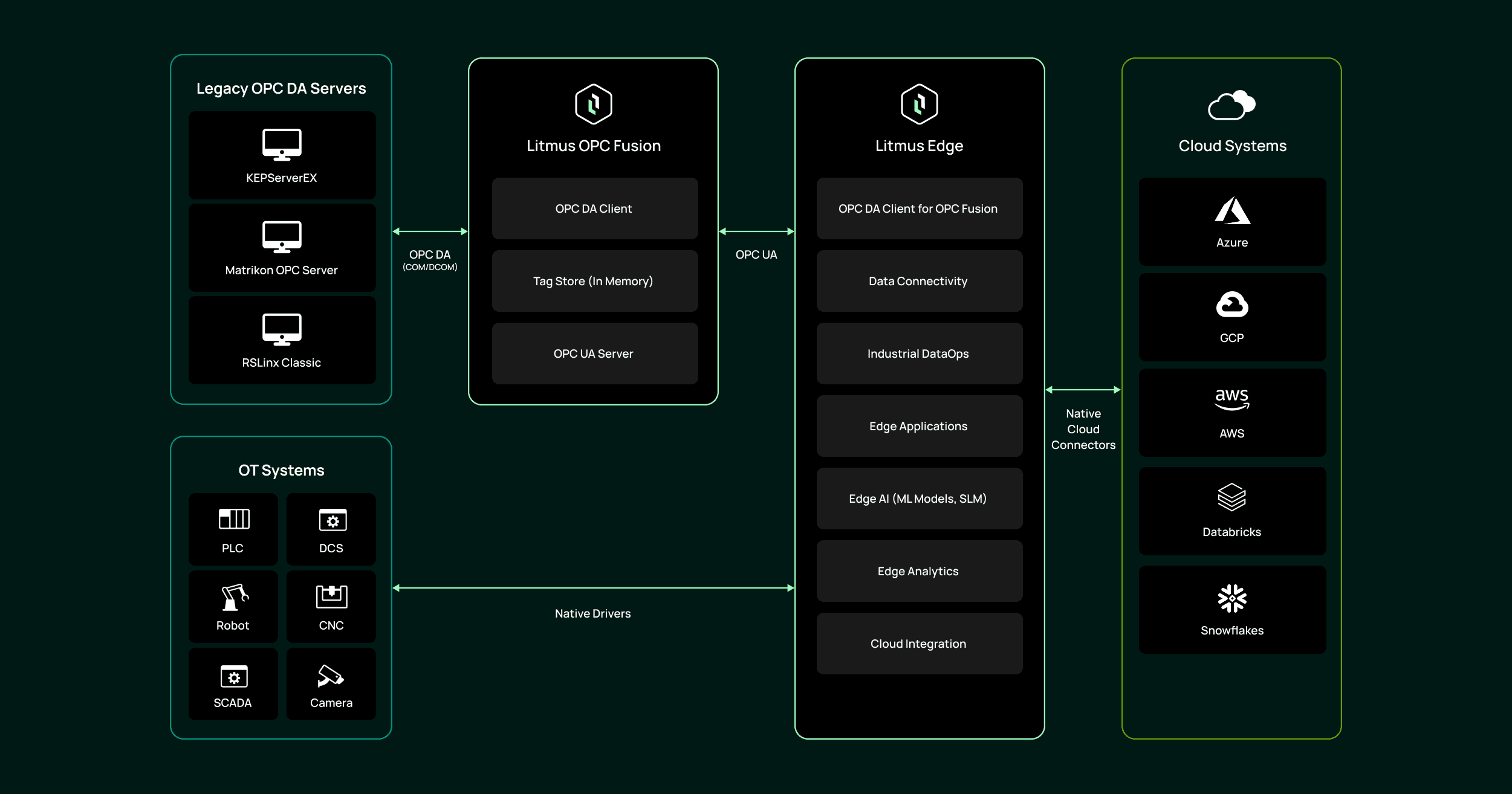The image size is (1512, 794).
Task: Click the Litmus Edge title text
Action: coord(919,146)
